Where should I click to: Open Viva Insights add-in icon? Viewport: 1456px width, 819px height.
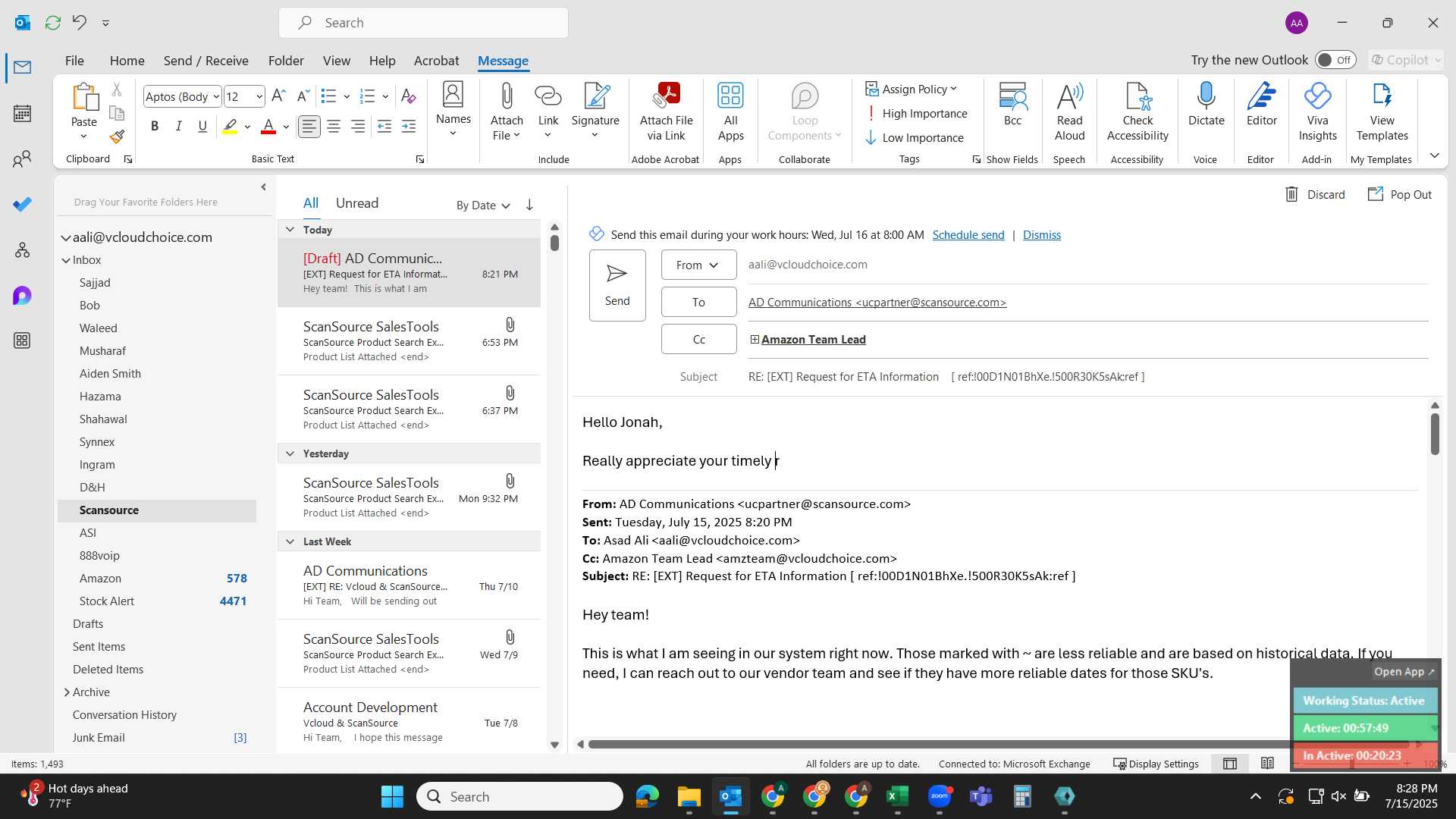pos(1318,111)
